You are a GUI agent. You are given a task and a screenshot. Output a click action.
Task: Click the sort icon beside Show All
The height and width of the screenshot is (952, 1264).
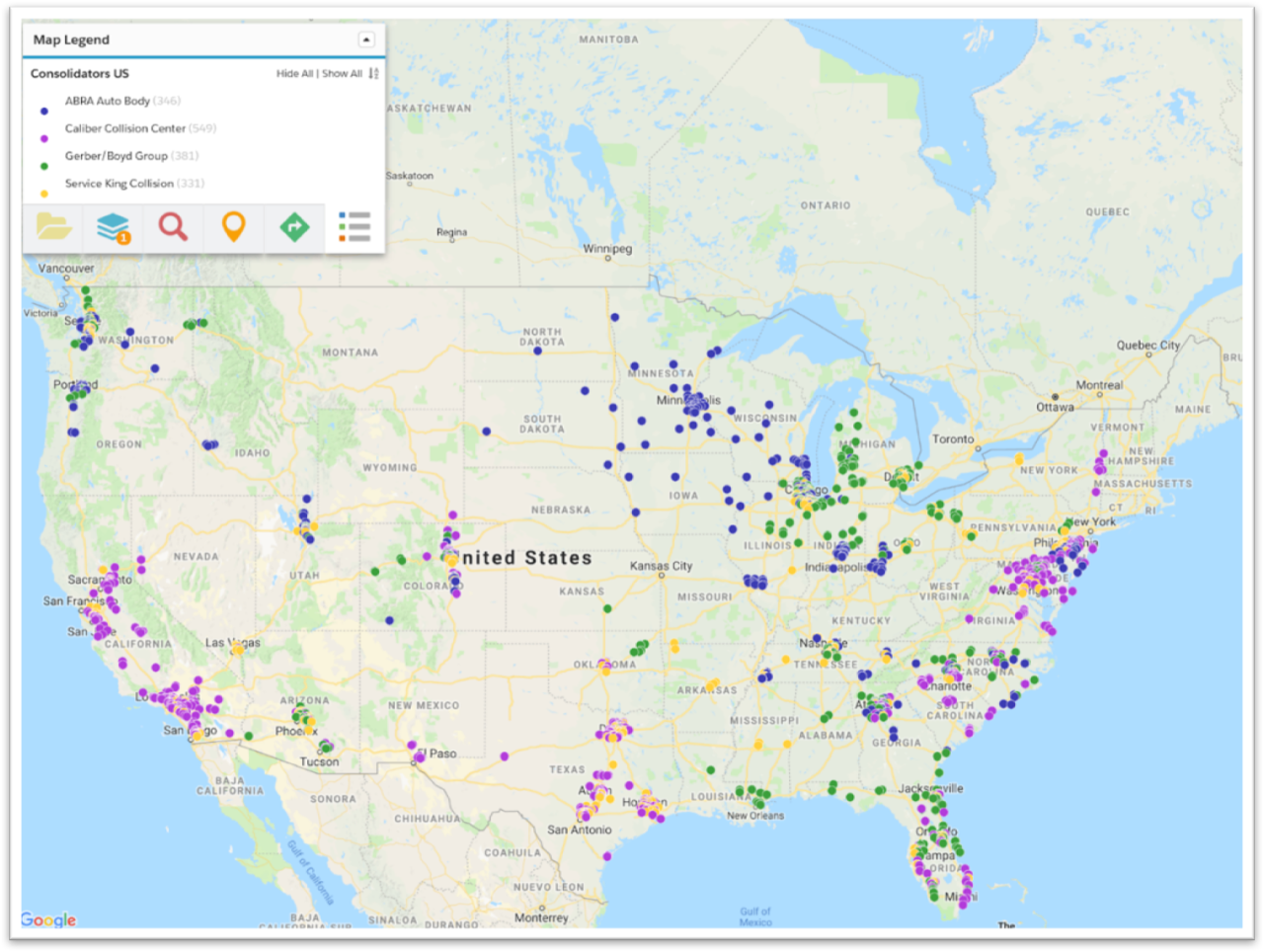pos(374,73)
